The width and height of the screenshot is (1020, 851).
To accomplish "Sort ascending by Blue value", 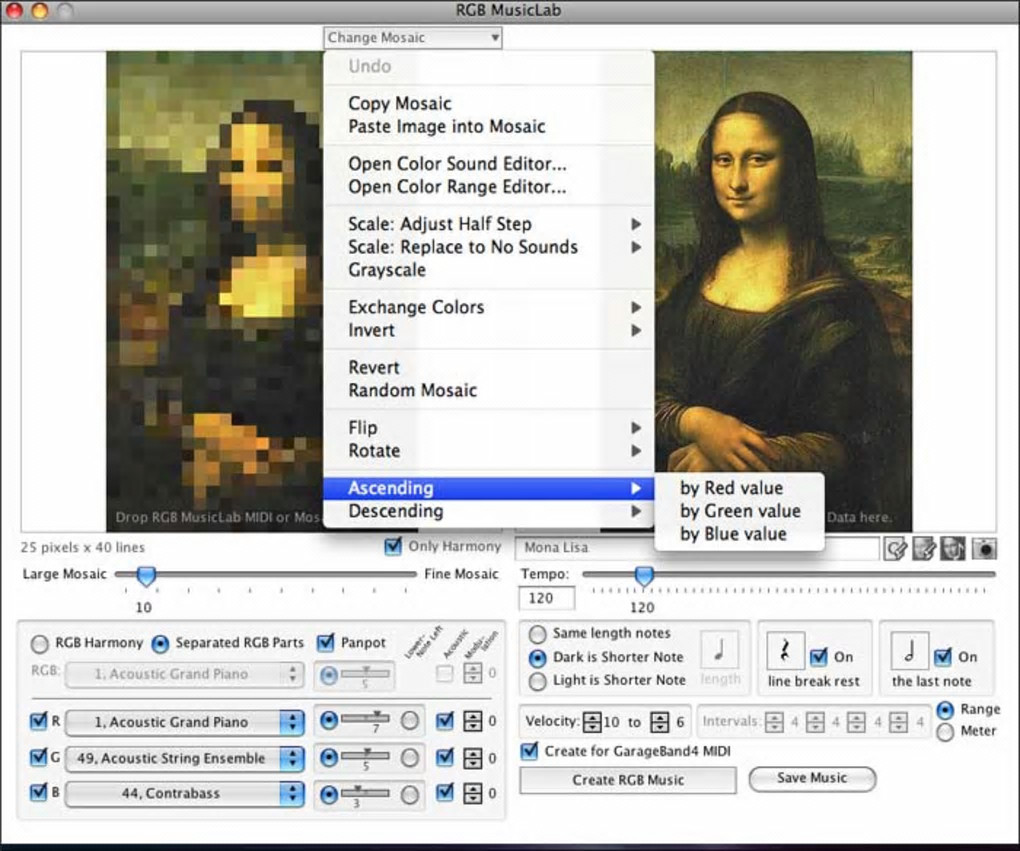I will pos(740,534).
